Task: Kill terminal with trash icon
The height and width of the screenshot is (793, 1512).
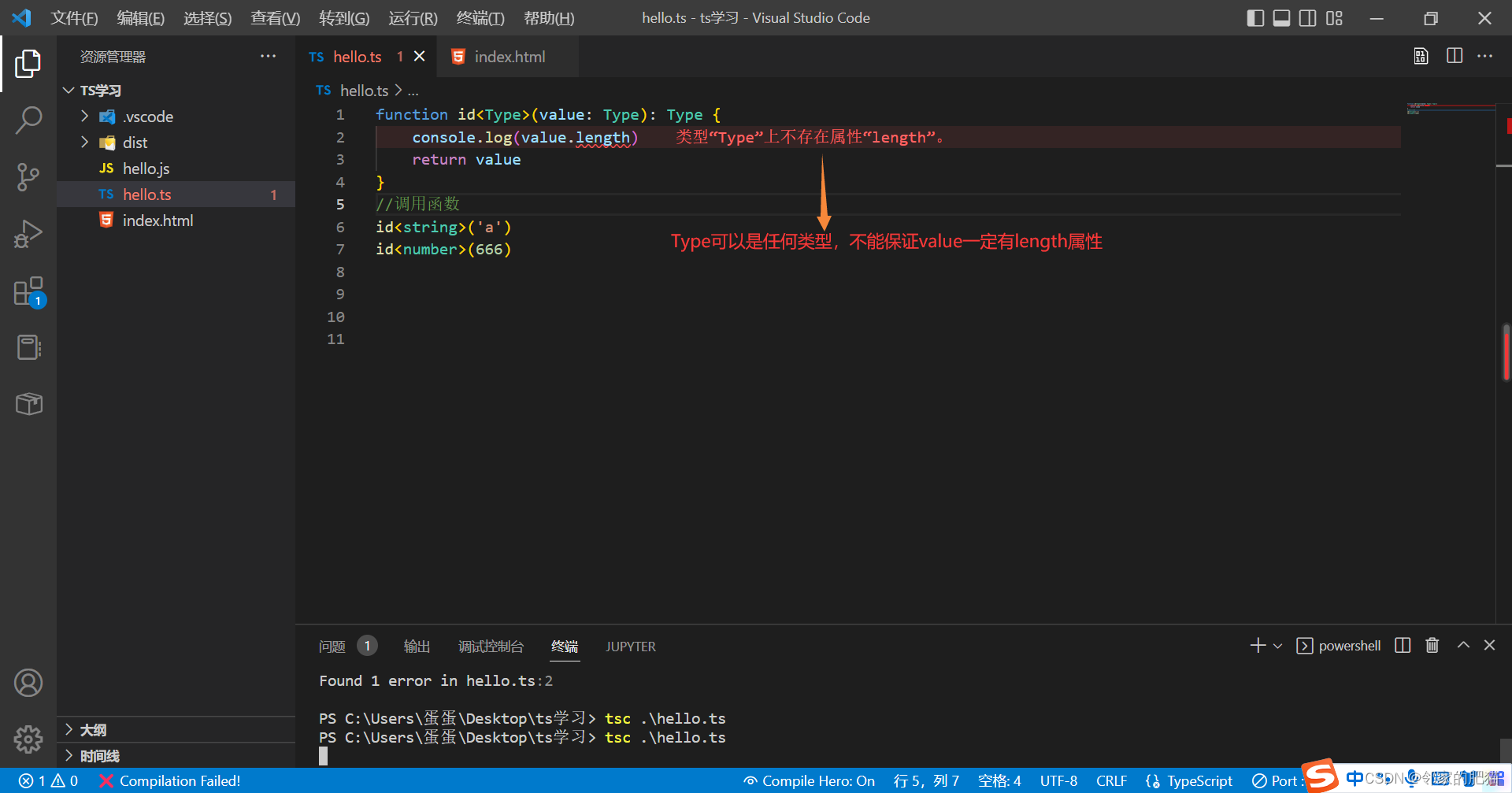Action: (x=1432, y=646)
